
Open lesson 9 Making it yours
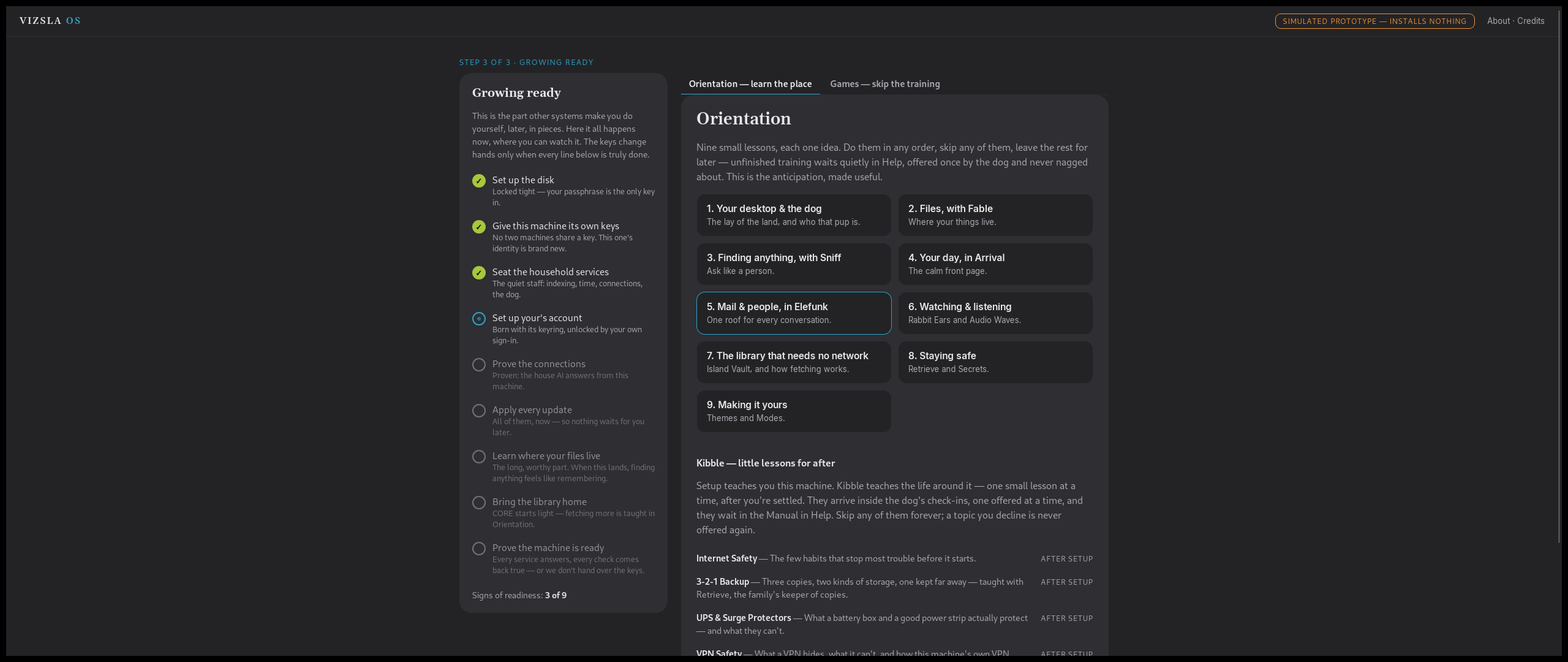pyautogui.click(x=794, y=411)
